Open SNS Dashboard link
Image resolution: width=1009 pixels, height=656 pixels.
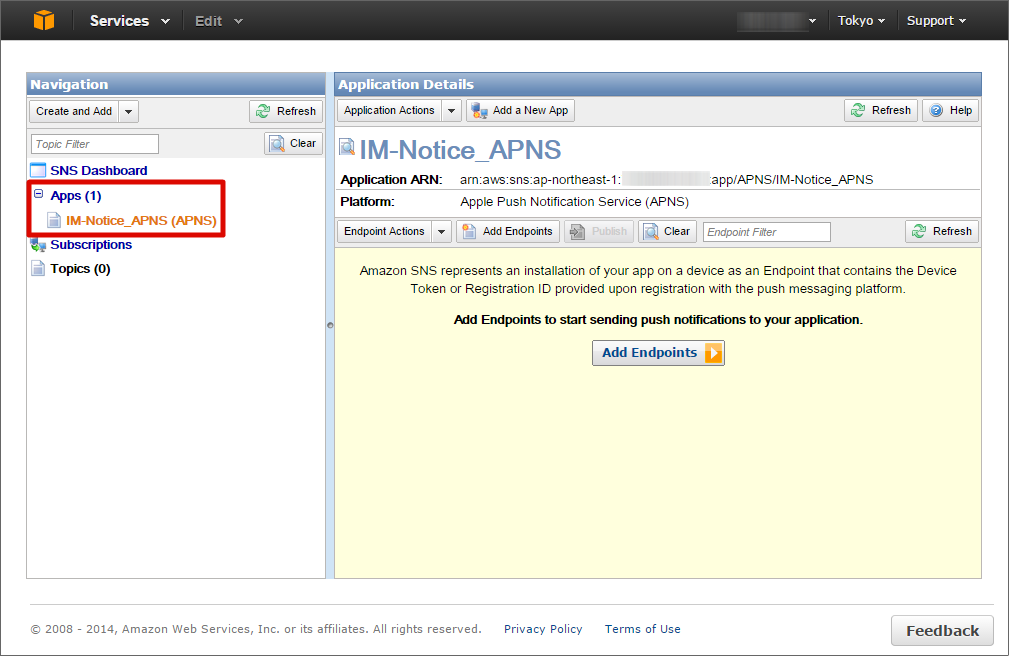pyautogui.click(x=98, y=171)
